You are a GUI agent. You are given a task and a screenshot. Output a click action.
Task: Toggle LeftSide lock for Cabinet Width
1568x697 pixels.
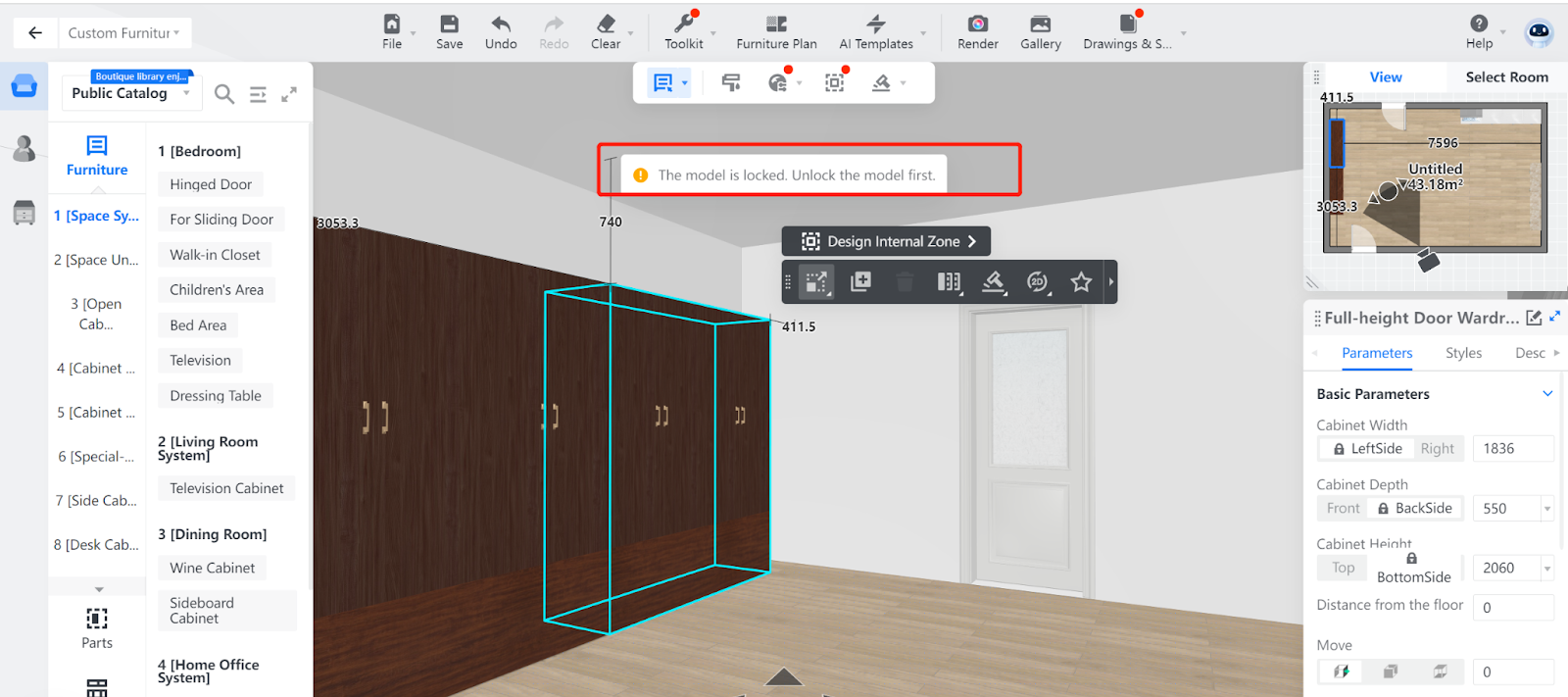(1367, 449)
